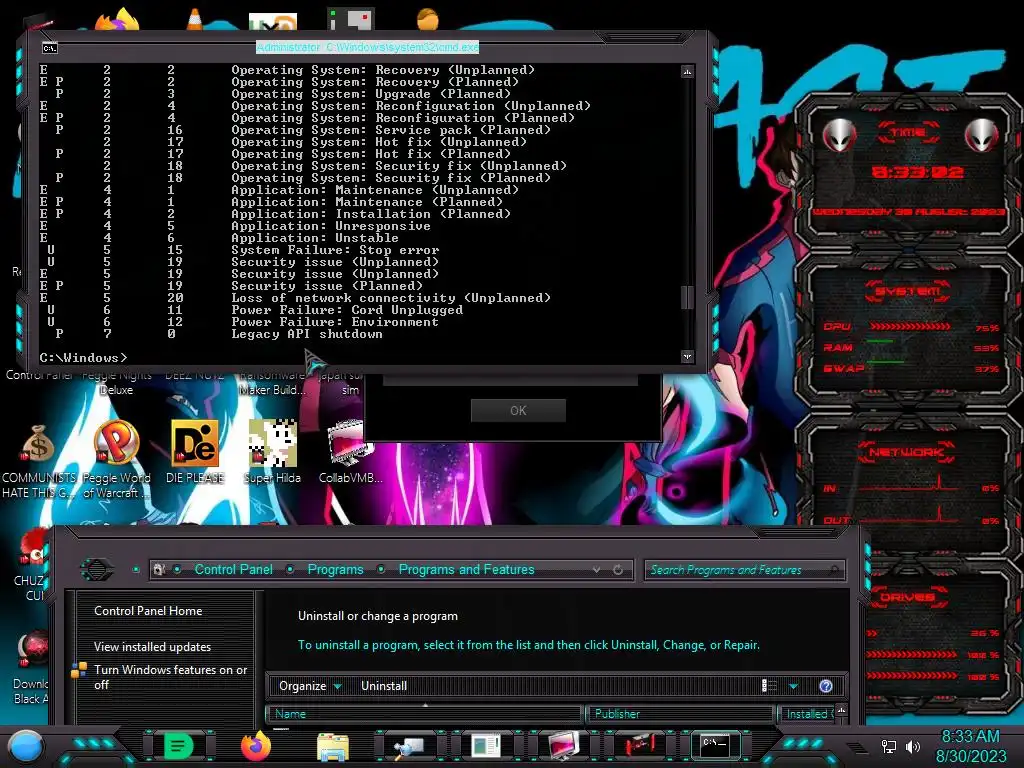Click the Control Panel back navigation button
This screenshot has width=1024, height=768.
(x=97, y=569)
